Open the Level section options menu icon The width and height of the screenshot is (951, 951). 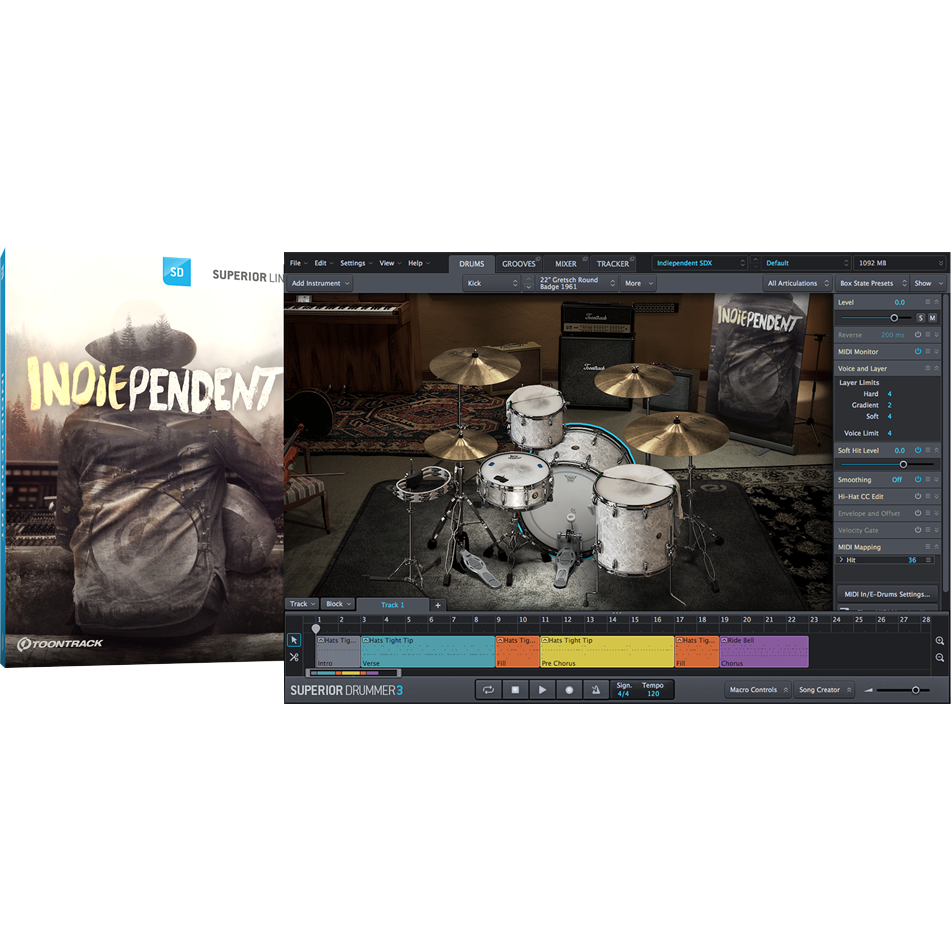927,301
